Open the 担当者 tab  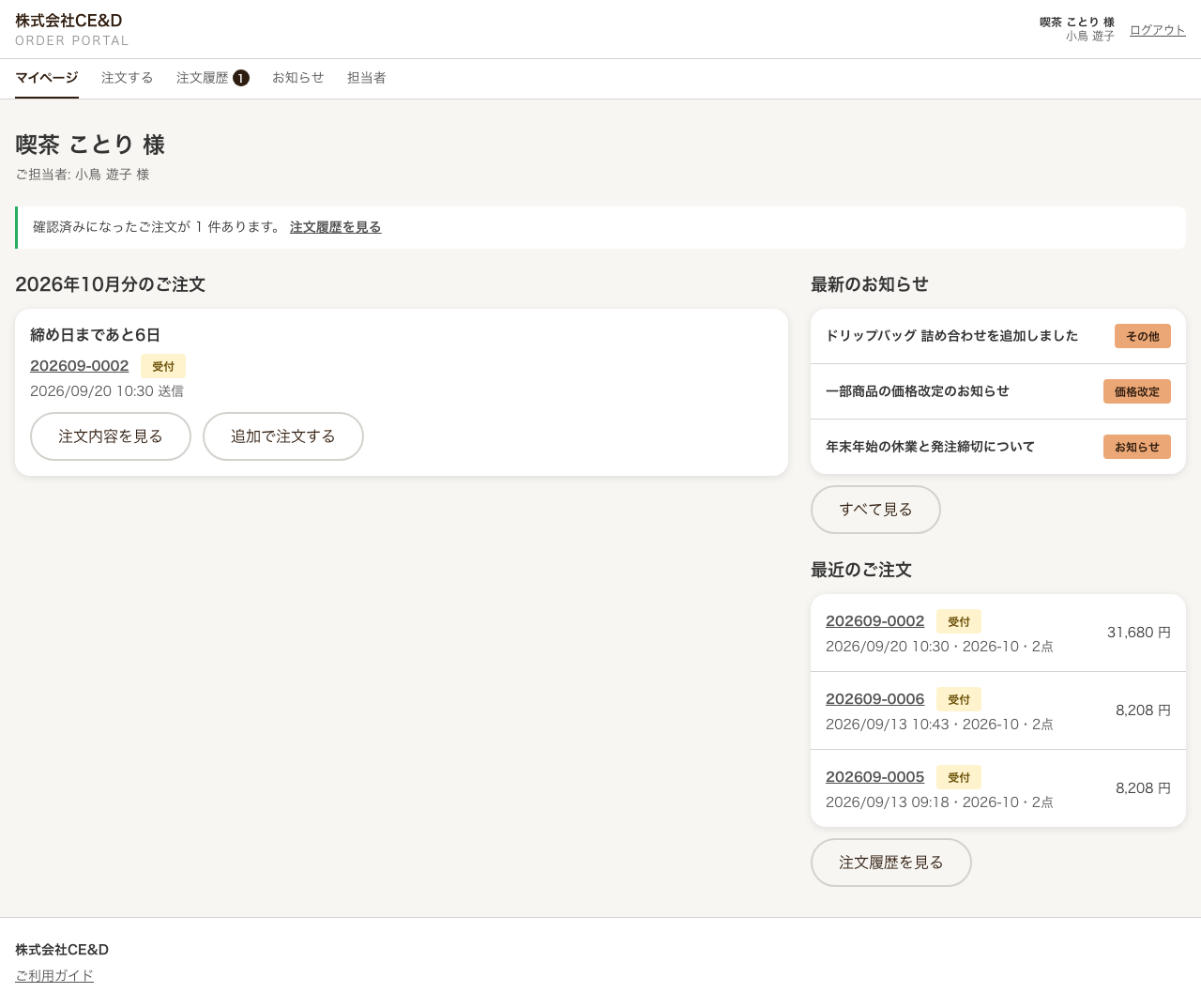pos(367,78)
